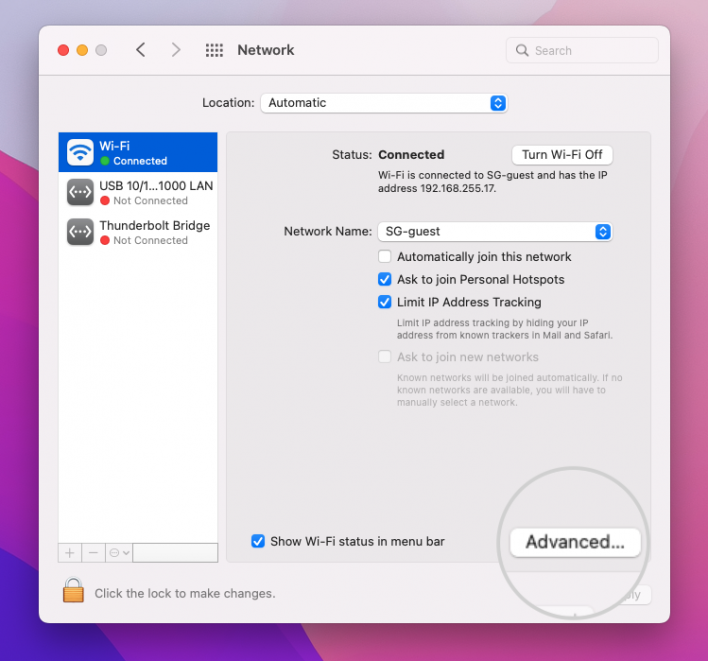The image size is (708, 661).
Task: Go forward with the right chevron arrow
Action: (x=176, y=50)
